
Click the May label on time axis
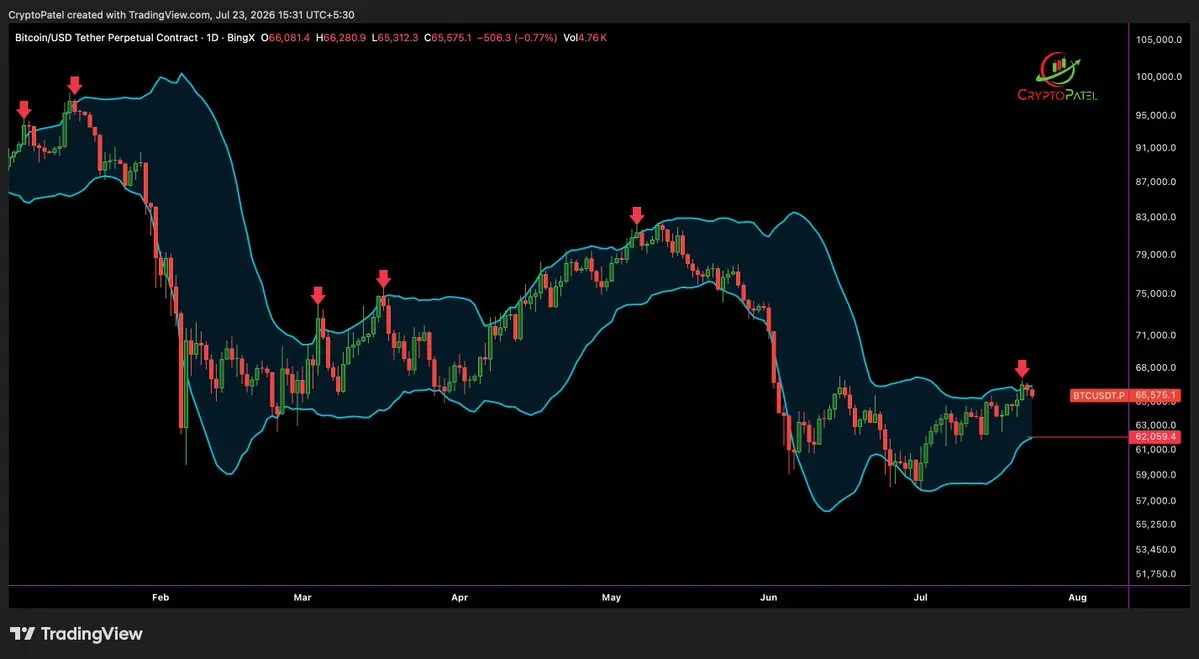[611, 597]
